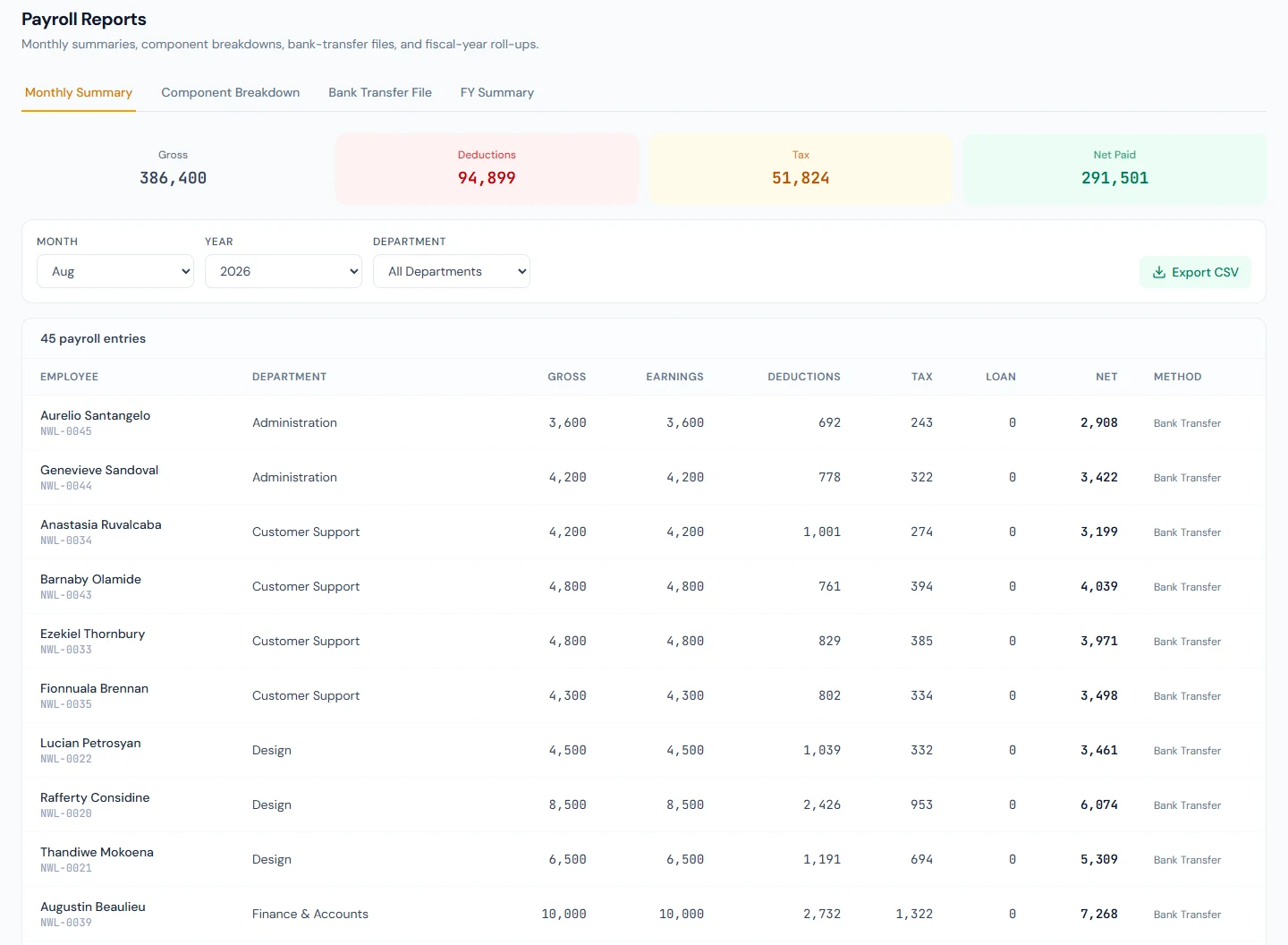Image resolution: width=1288 pixels, height=945 pixels.
Task: Click the NET column header
Action: click(1106, 377)
